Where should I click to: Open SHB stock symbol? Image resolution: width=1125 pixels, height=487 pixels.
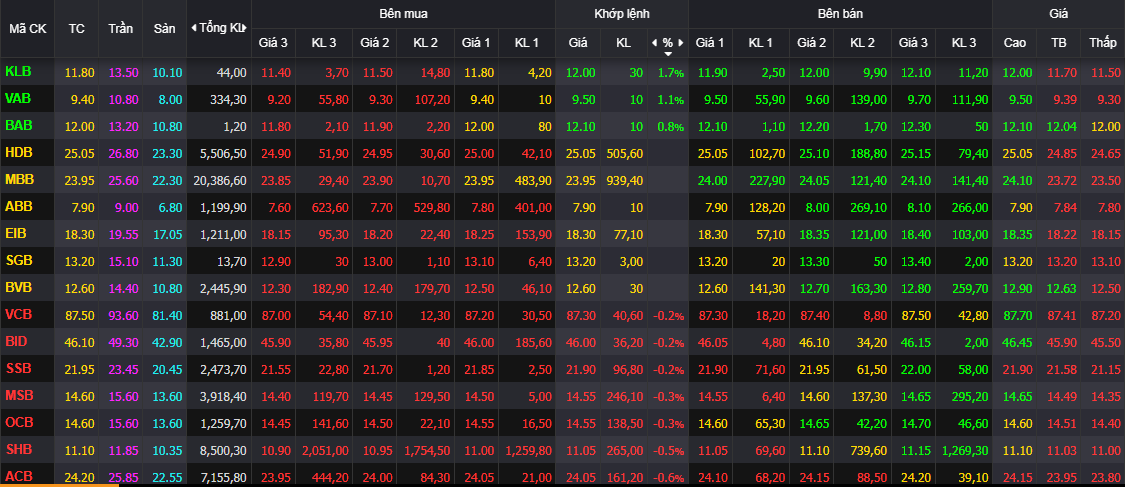coord(18,449)
